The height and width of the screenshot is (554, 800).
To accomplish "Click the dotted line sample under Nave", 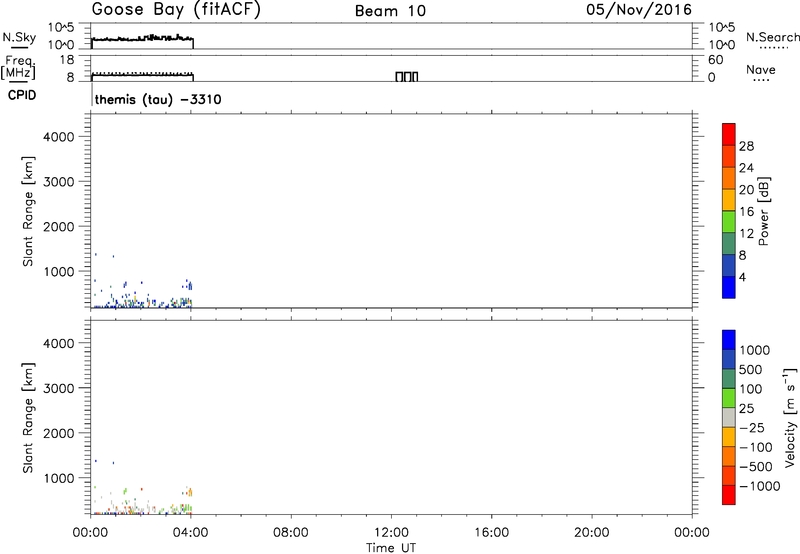I will click(761, 81).
